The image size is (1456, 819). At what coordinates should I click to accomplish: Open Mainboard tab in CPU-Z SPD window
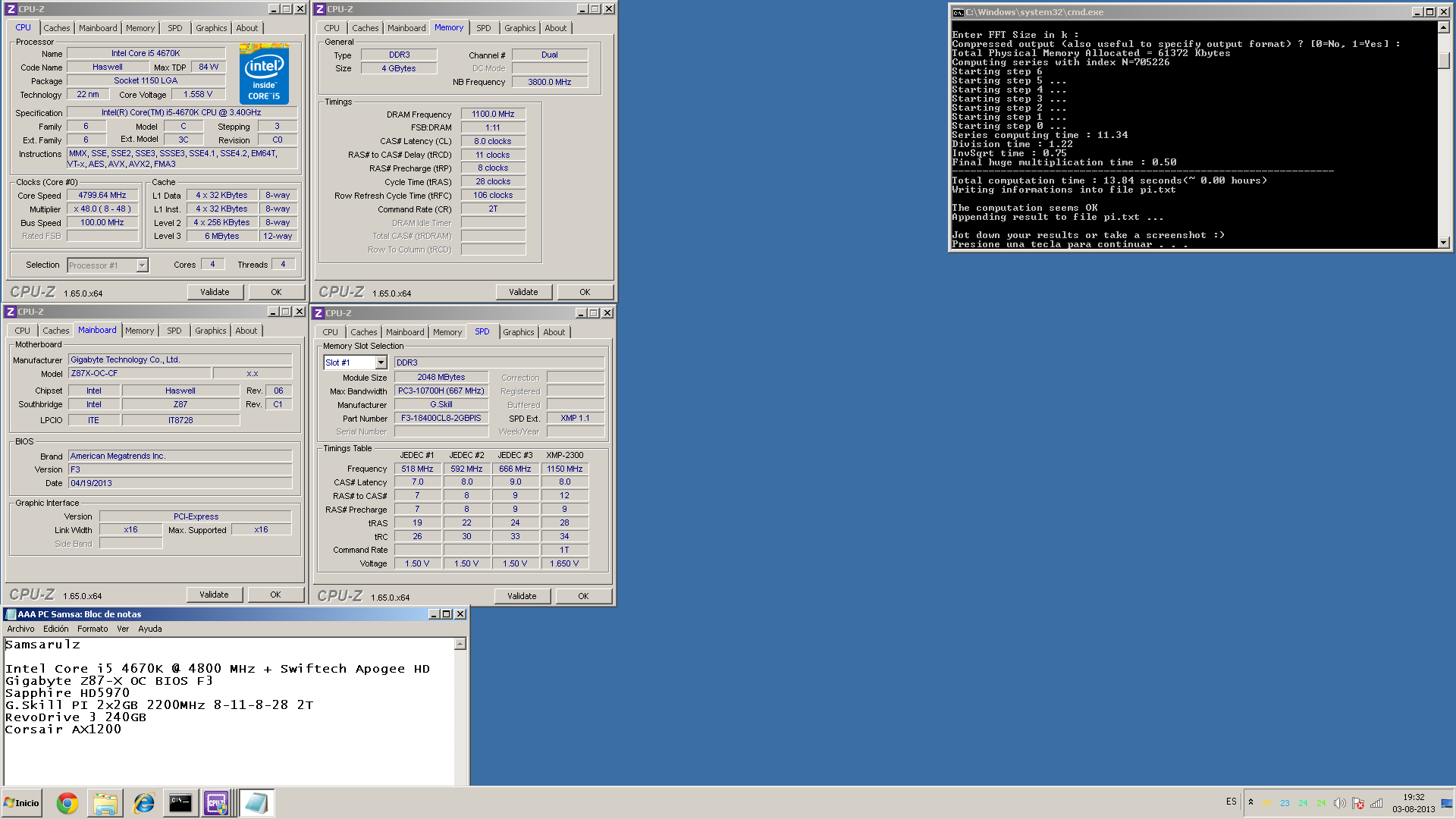405,332
